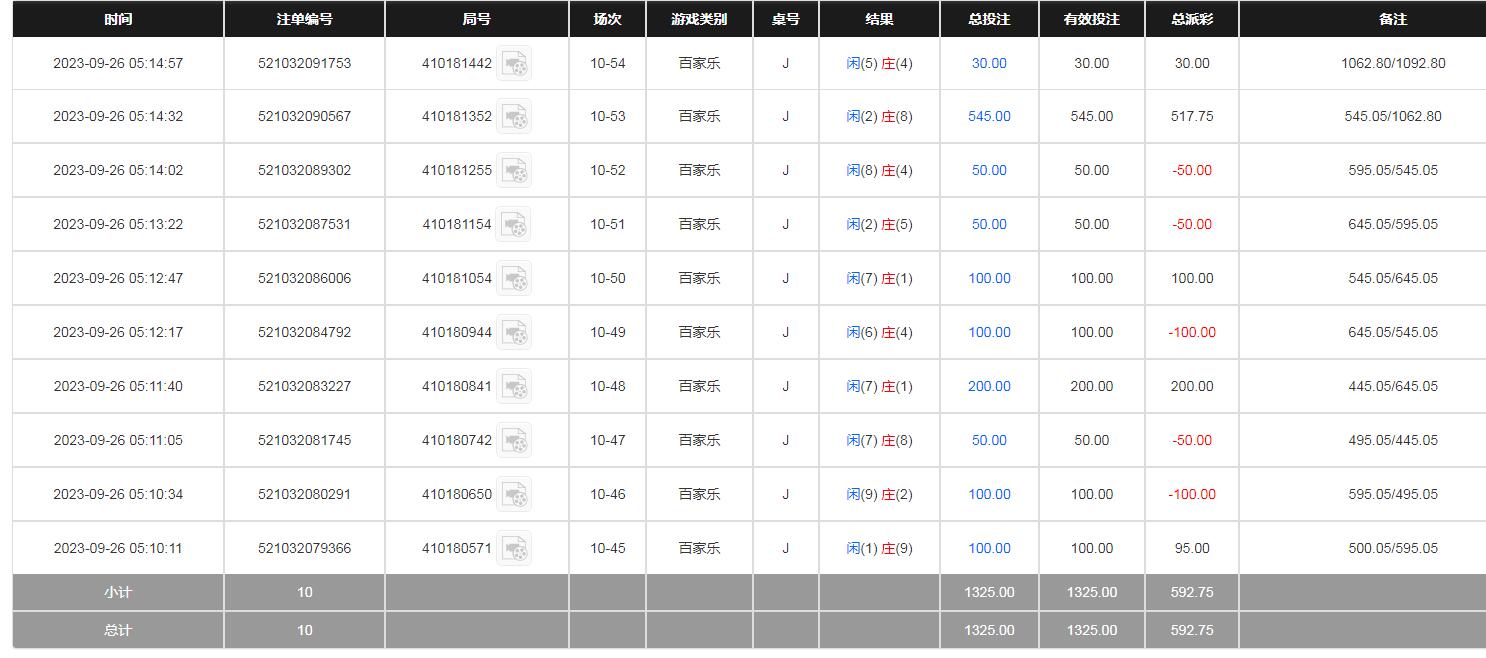Click the 桌号 column header
Screen dimensions: 1486x658
point(785,19)
